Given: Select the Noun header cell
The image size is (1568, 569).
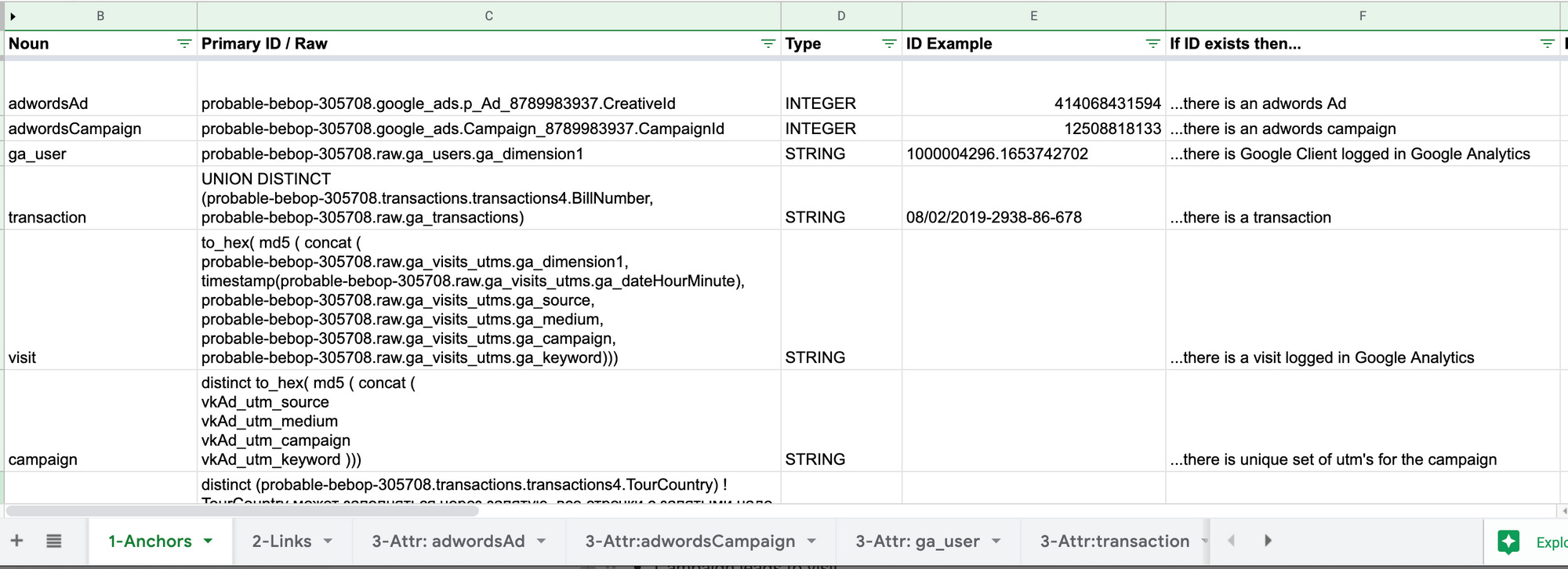Looking at the screenshot, I should tap(100, 44).
